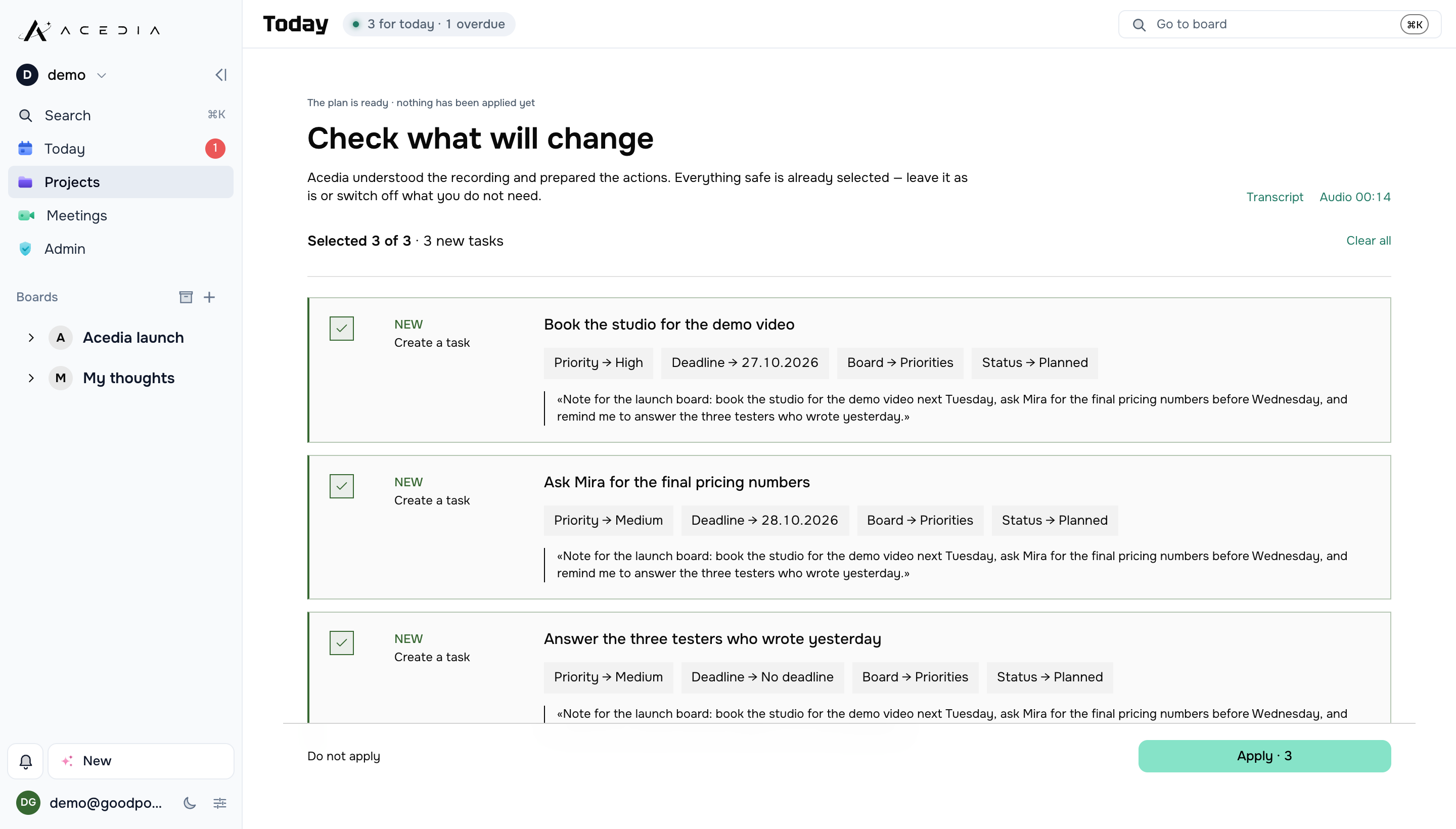Expand the My thoughts board

[31, 378]
